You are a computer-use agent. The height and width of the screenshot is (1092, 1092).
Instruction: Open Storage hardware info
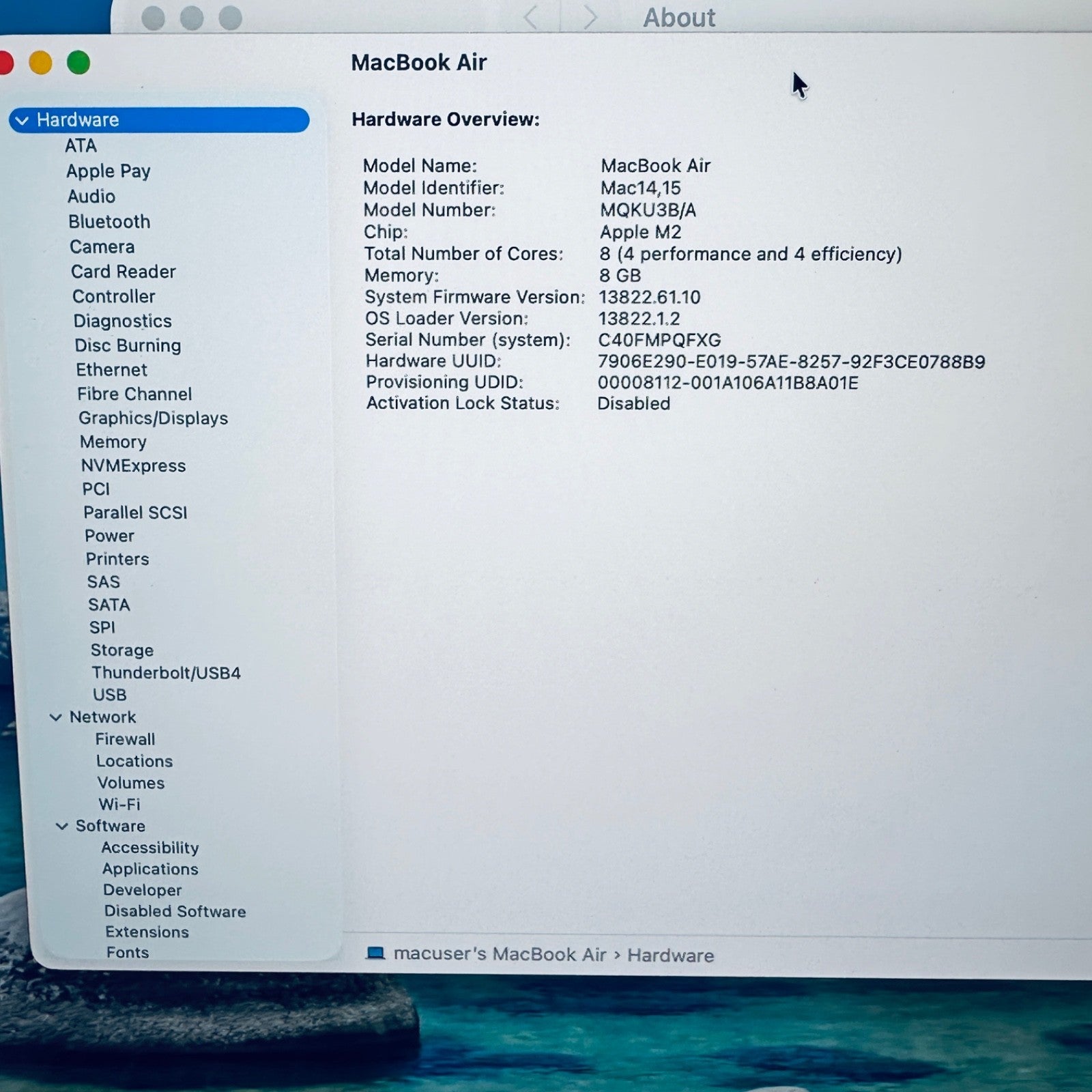122,650
